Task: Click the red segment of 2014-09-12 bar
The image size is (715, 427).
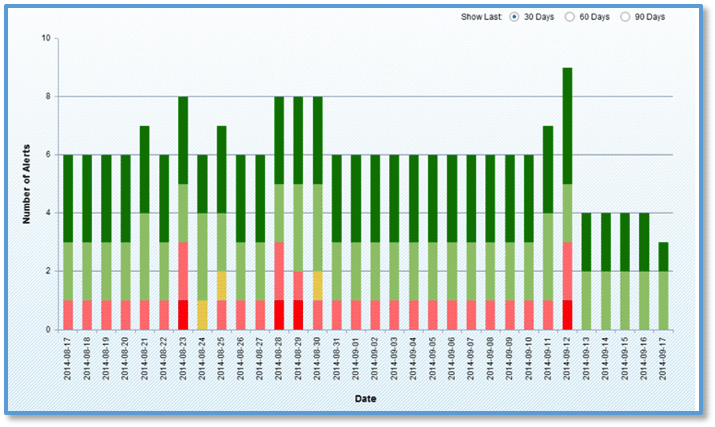Action: tap(567, 315)
